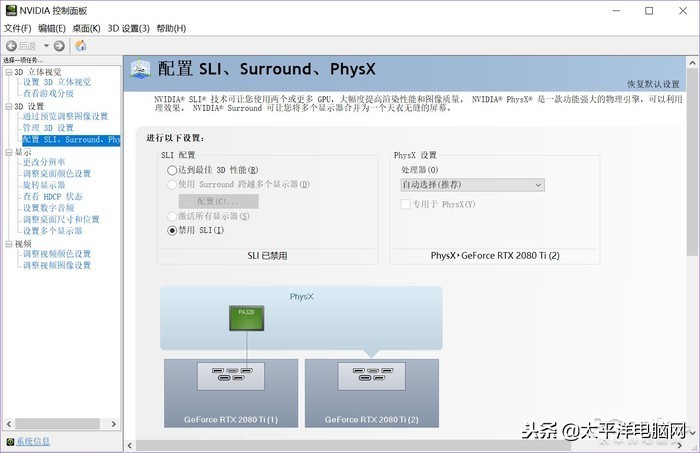Click the Back arrow toolbar icon

tap(12, 45)
